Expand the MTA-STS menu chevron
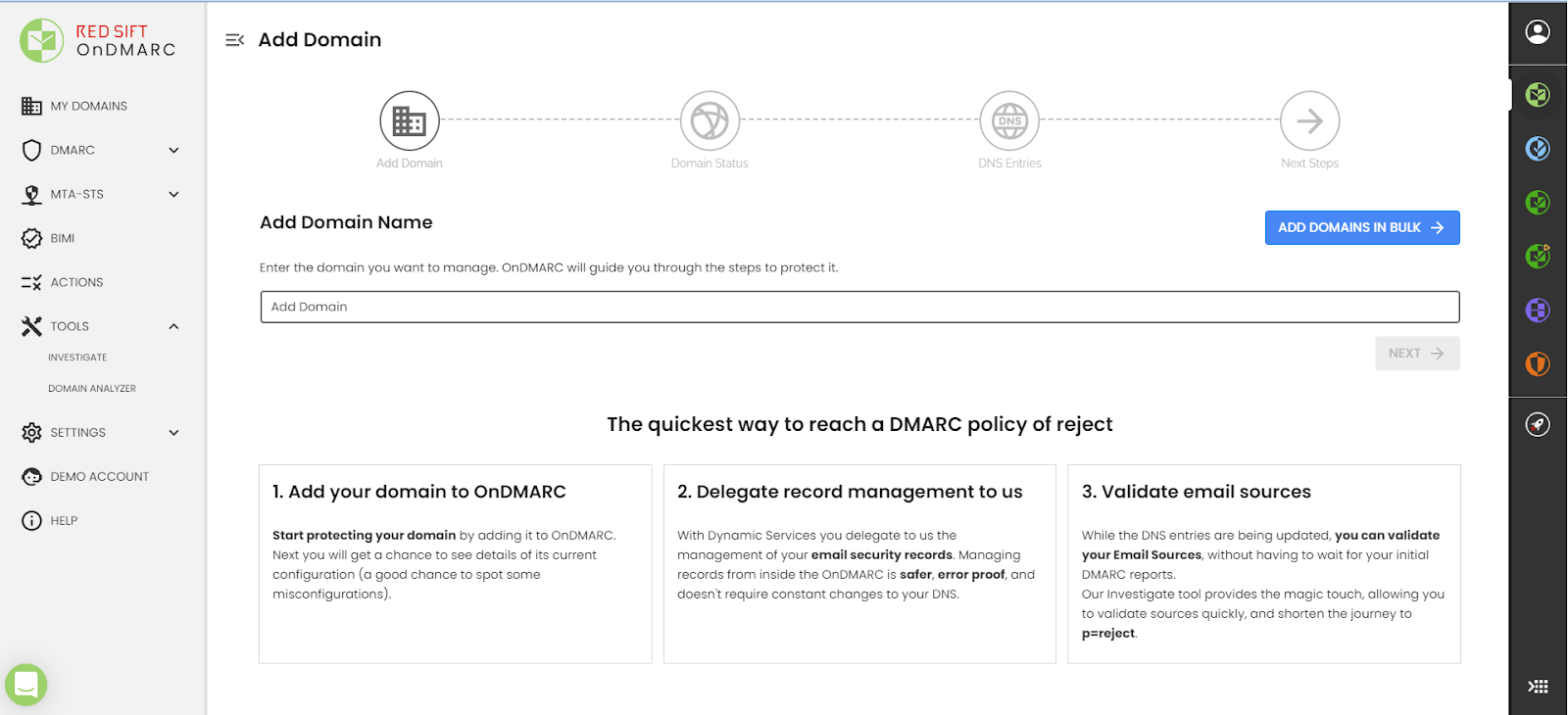1568x715 pixels. coord(173,194)
